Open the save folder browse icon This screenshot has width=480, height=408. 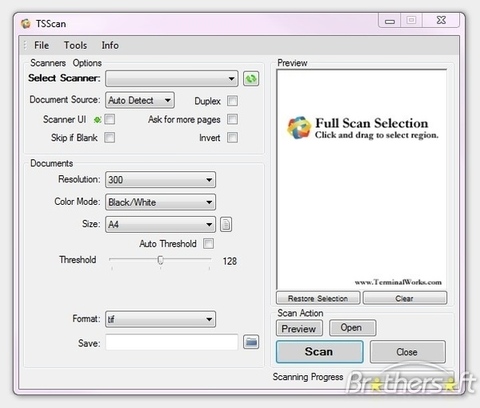coord(251,342)
